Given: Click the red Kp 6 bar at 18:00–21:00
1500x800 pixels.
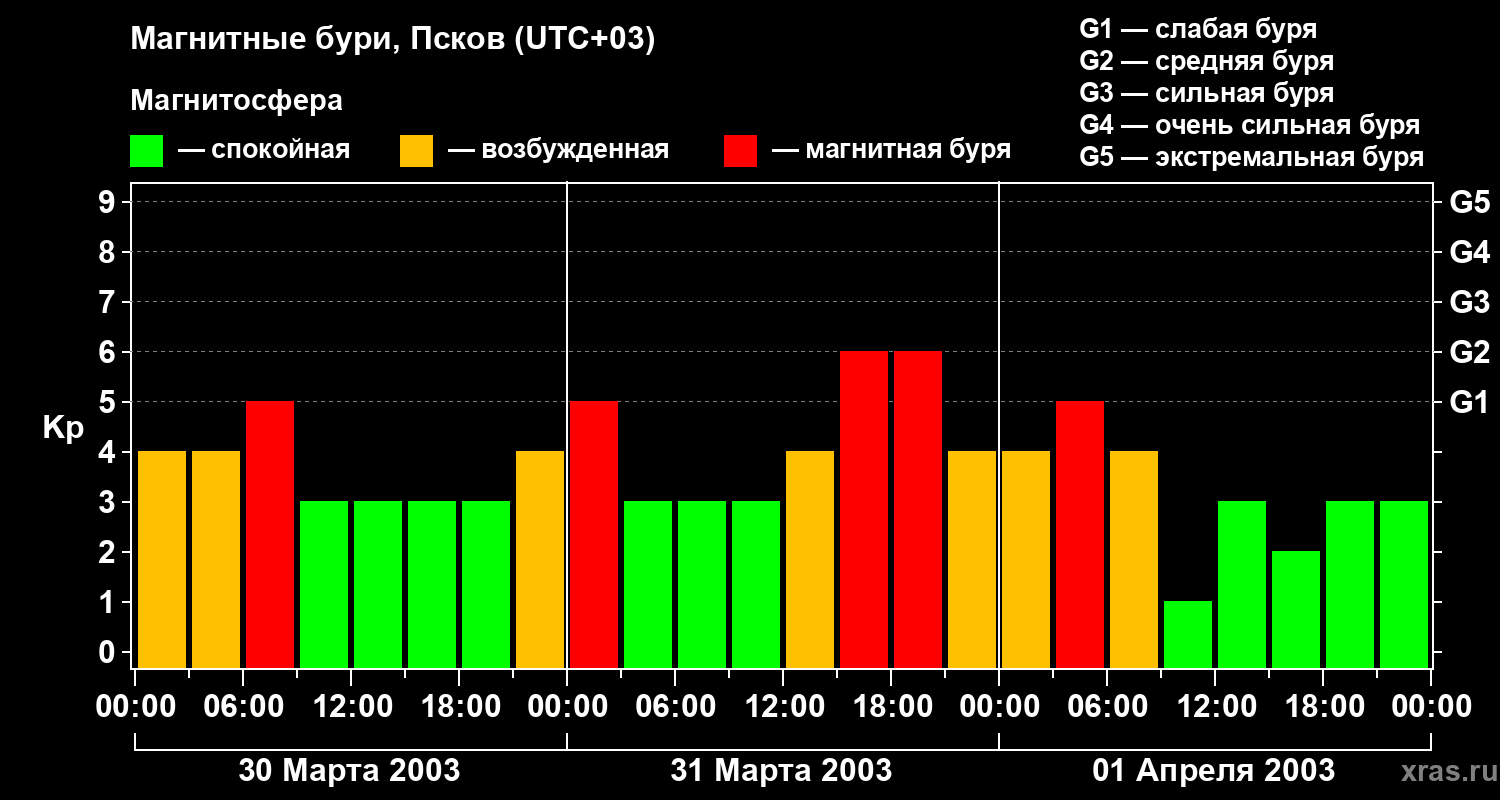Looking at the screenshot, I should [918, 510].
